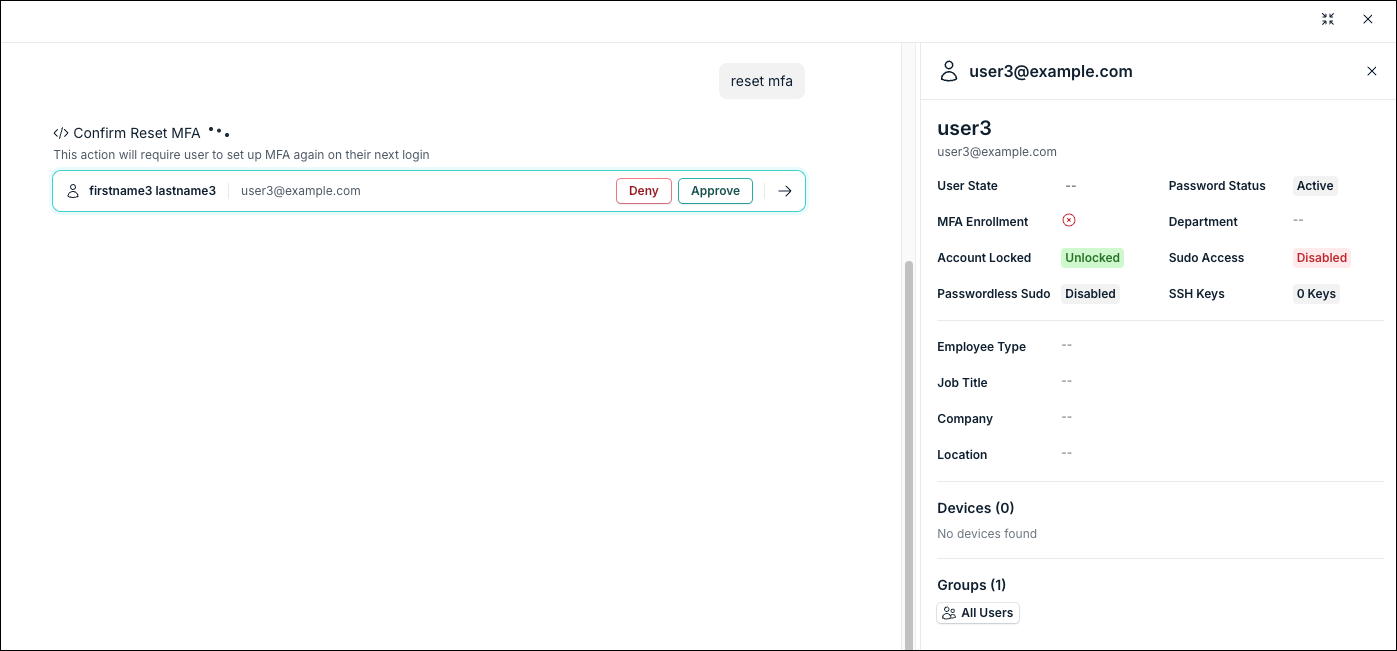Image resolution: width=1397 pixels, height=651 pixels.
Task: Click the Passwordless Sudo Disabled badge
Action: (x=1089, y=294)
